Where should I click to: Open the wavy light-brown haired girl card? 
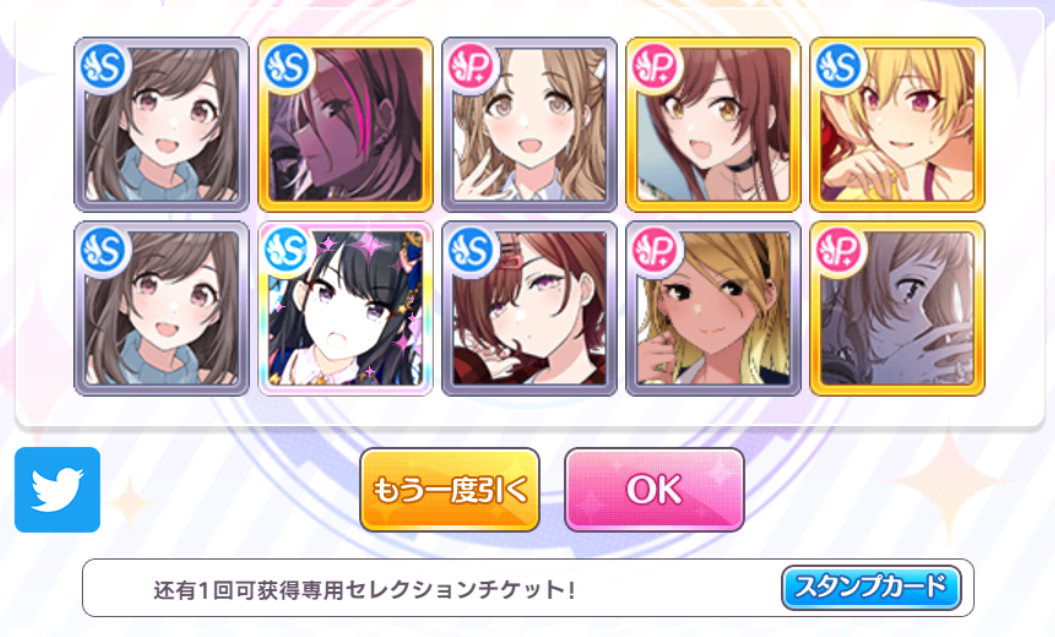coord(530,124)
